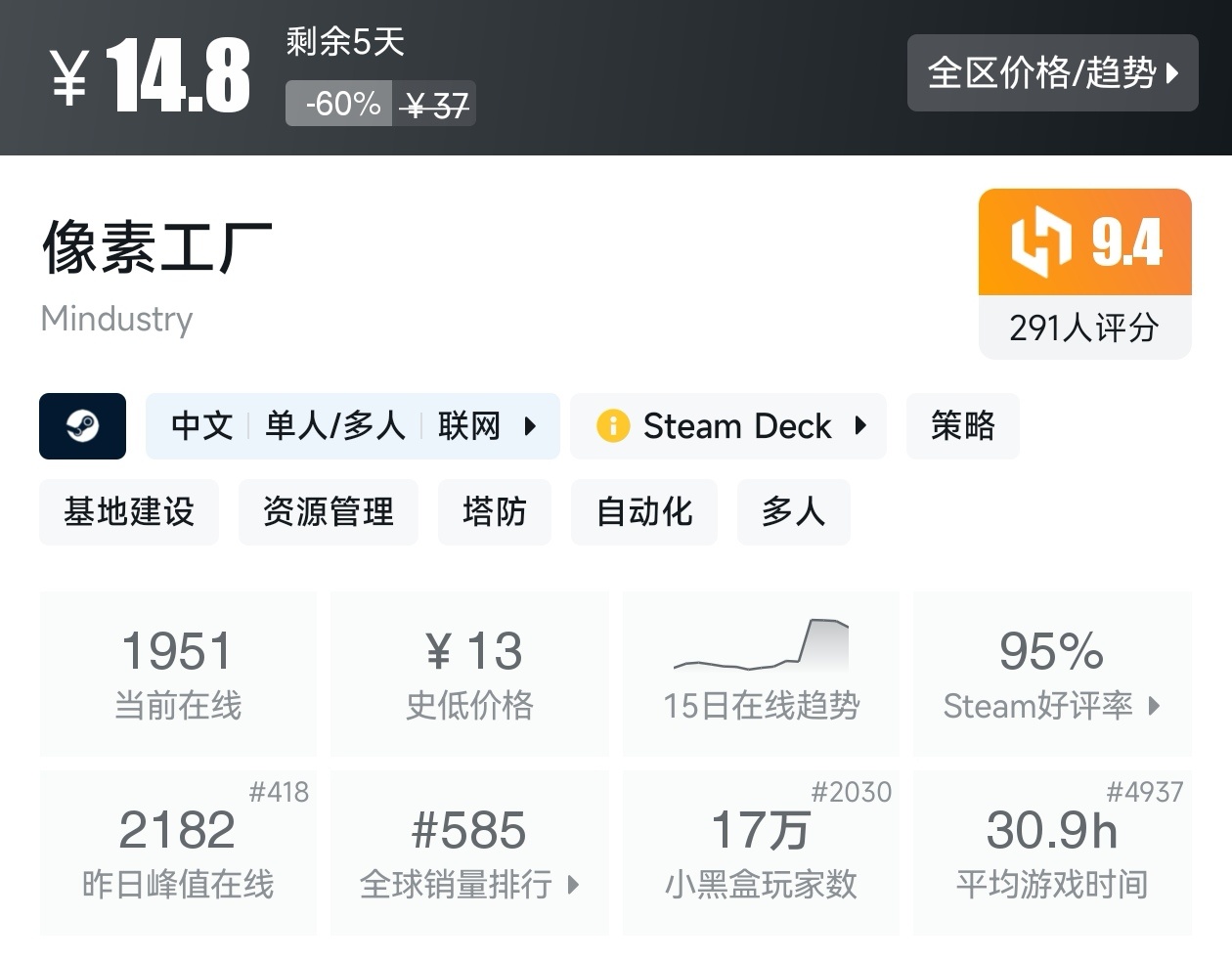Click the 史低价格 ¥13 card

click(469, 675)
